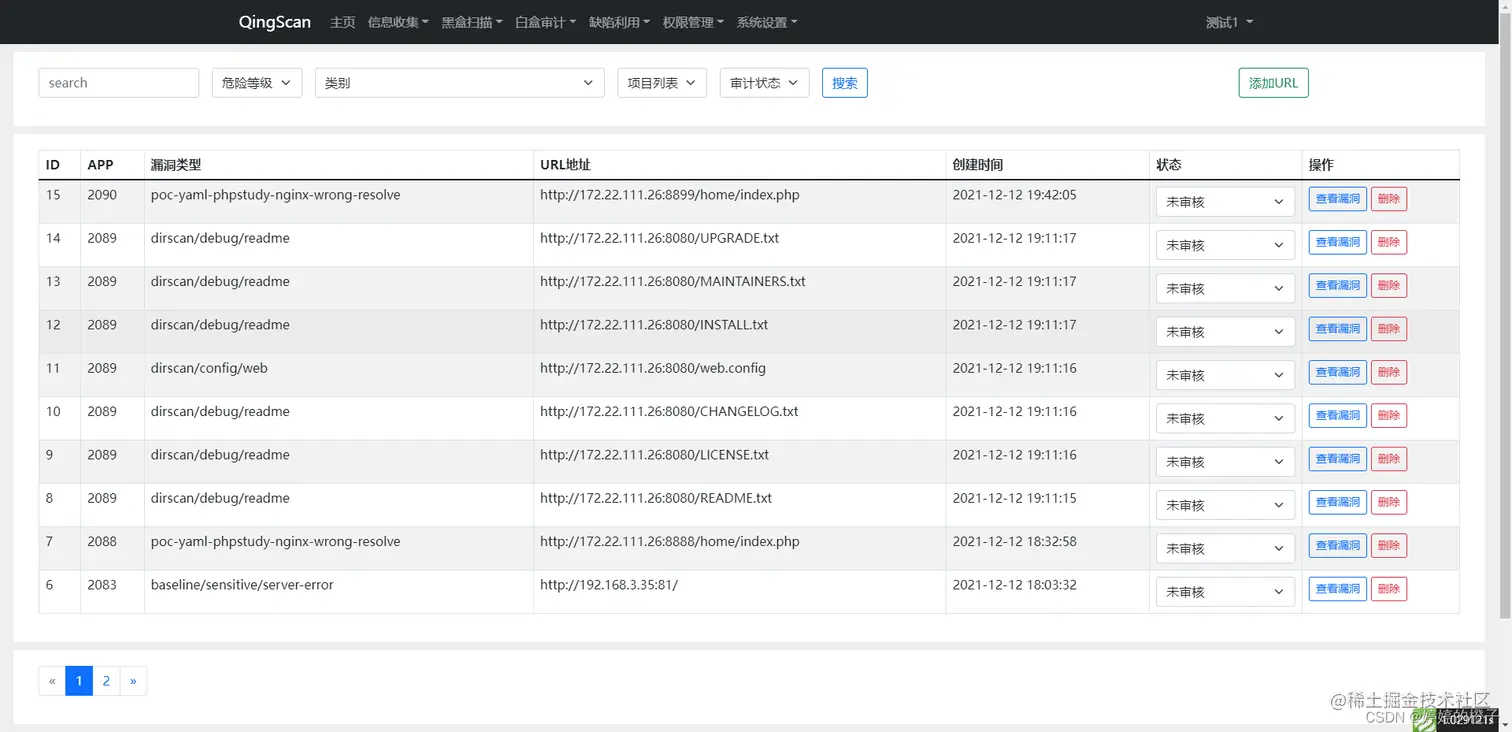
Task: Click the next page » arrow
Action: 133,681
